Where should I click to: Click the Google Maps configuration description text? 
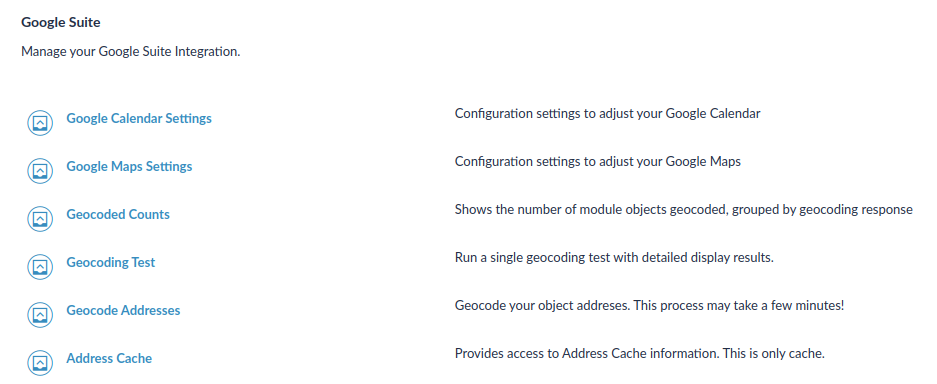coord(598,161)
